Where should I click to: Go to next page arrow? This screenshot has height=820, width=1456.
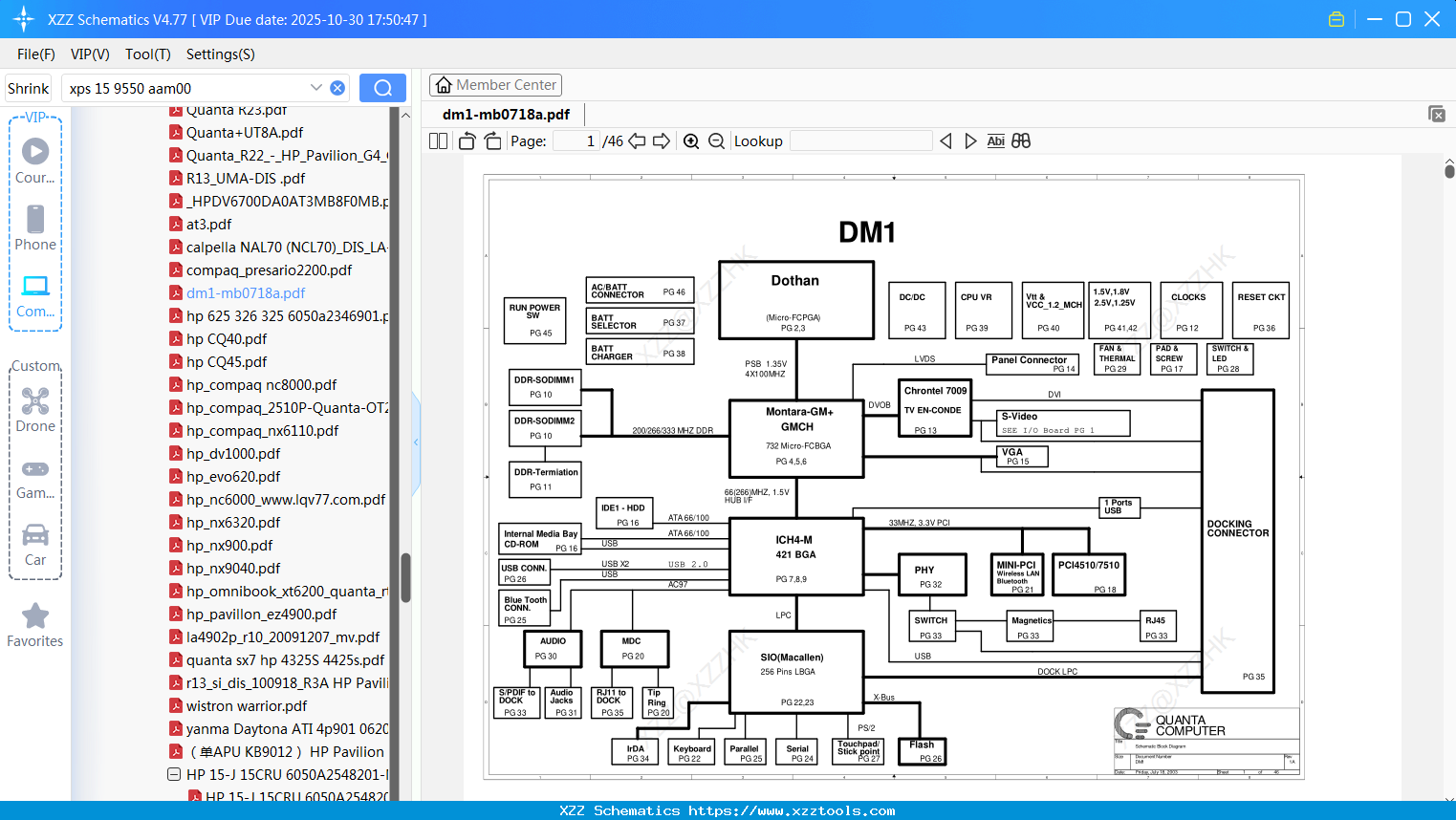(x=662, y=140)
